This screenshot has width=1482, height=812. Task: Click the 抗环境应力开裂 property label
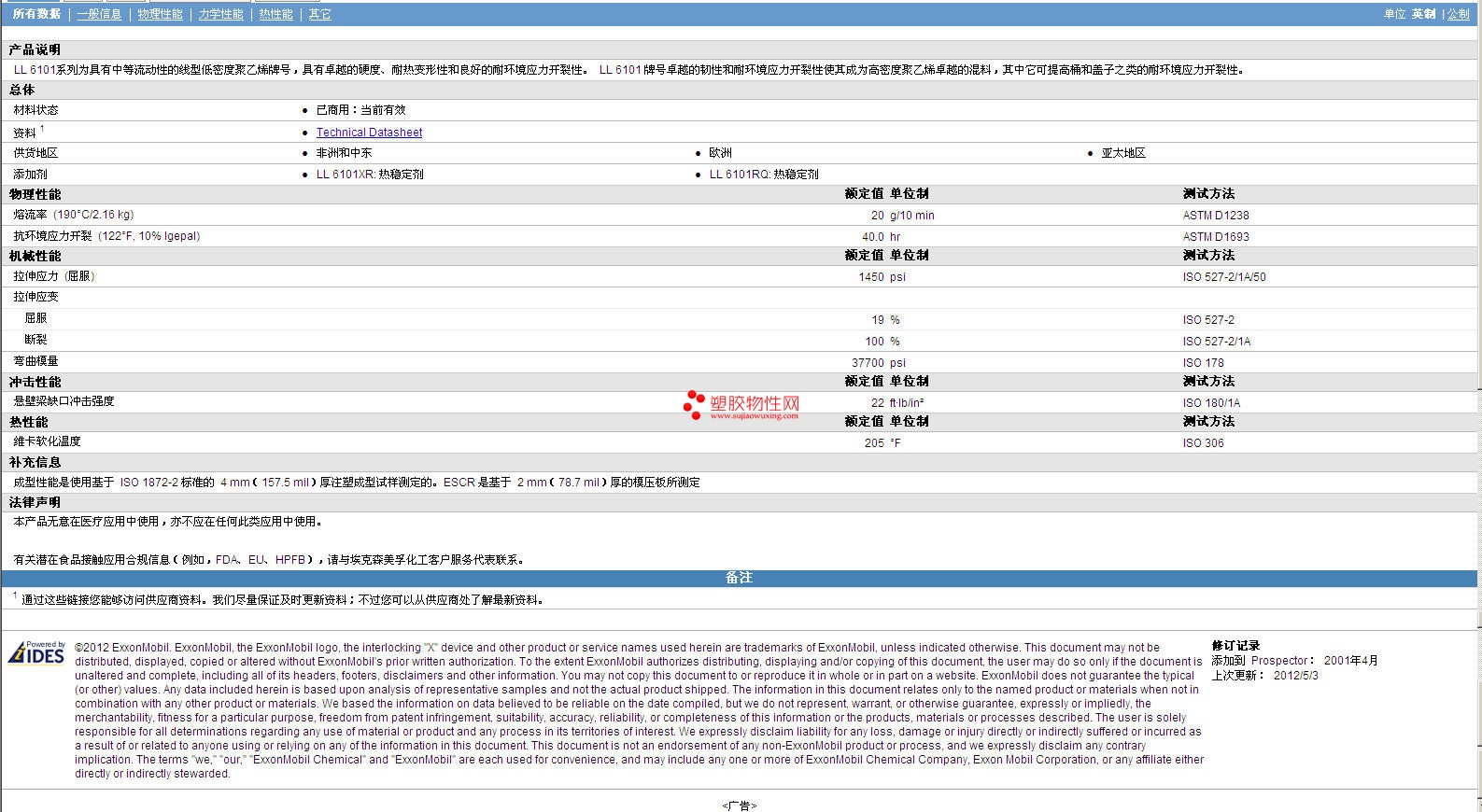click(106, 236)
